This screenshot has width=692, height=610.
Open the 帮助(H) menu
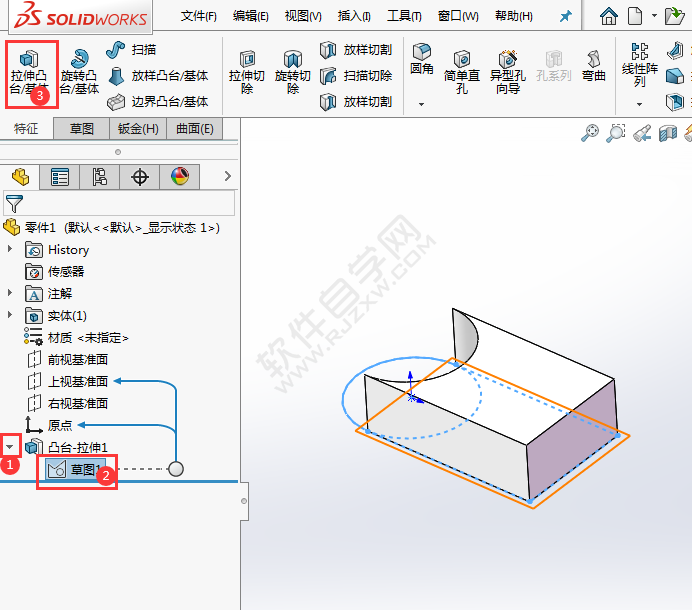click(x=514, y=16)
